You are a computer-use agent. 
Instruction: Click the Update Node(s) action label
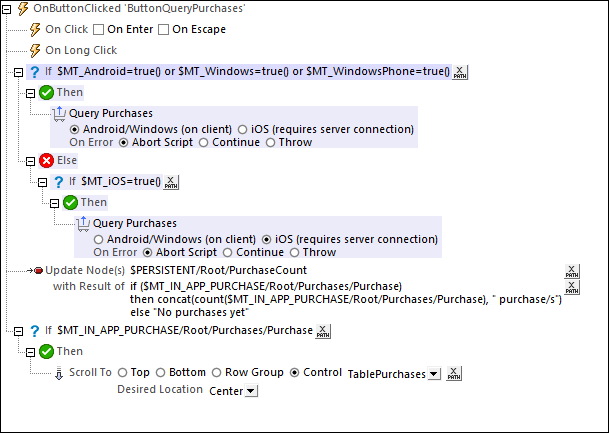(85, 270)
